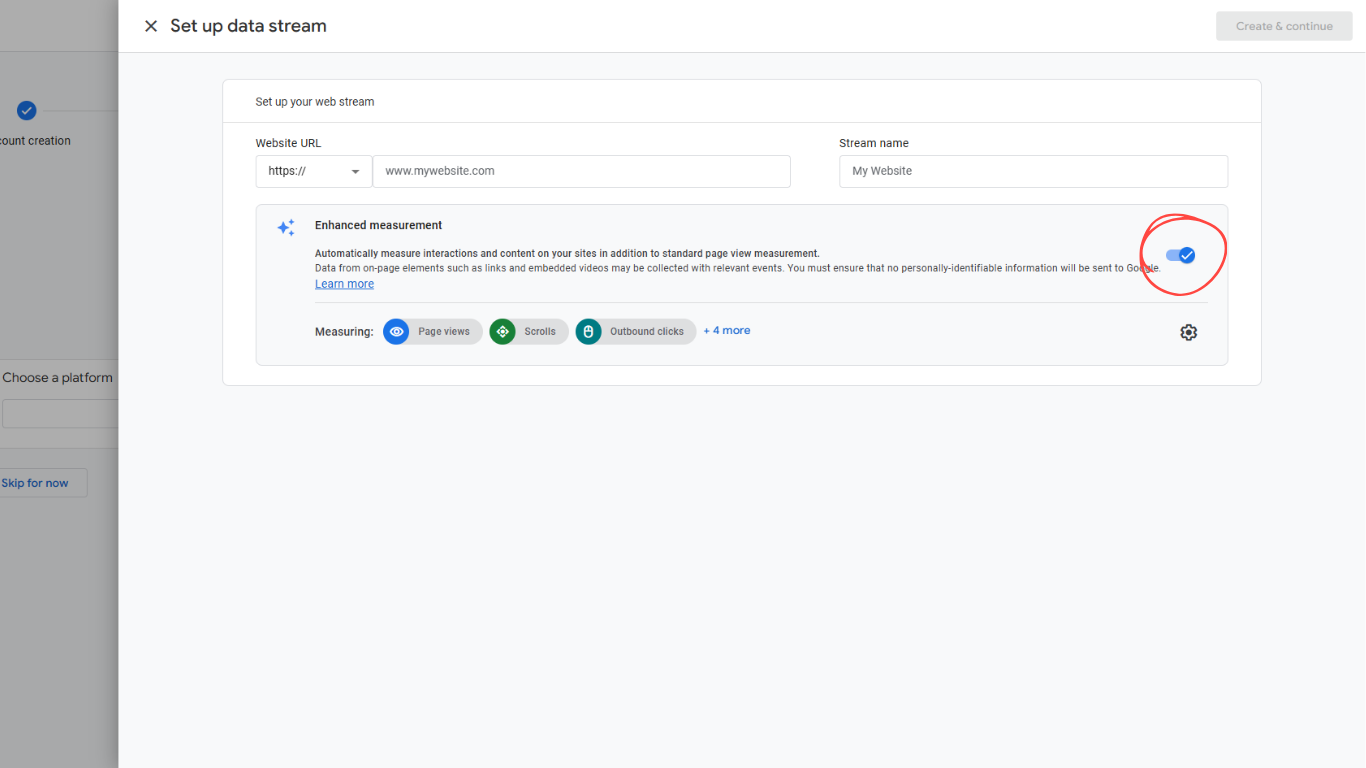
Task: Select the Page views measurement chip
Action: click(432, 331)
